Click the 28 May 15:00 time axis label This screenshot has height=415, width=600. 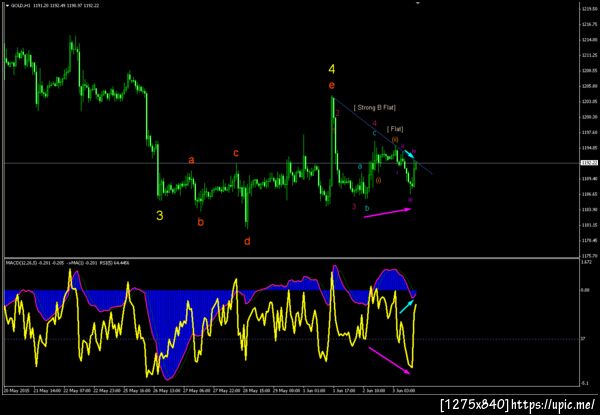pos(256,391)
